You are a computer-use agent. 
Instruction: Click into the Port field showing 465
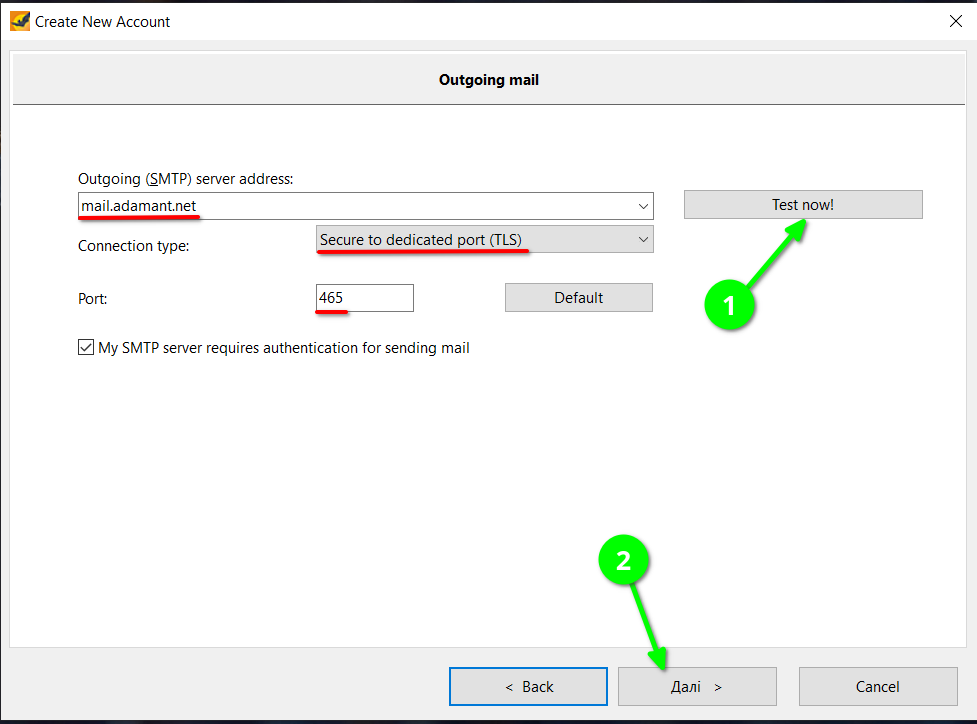point(365,298)
